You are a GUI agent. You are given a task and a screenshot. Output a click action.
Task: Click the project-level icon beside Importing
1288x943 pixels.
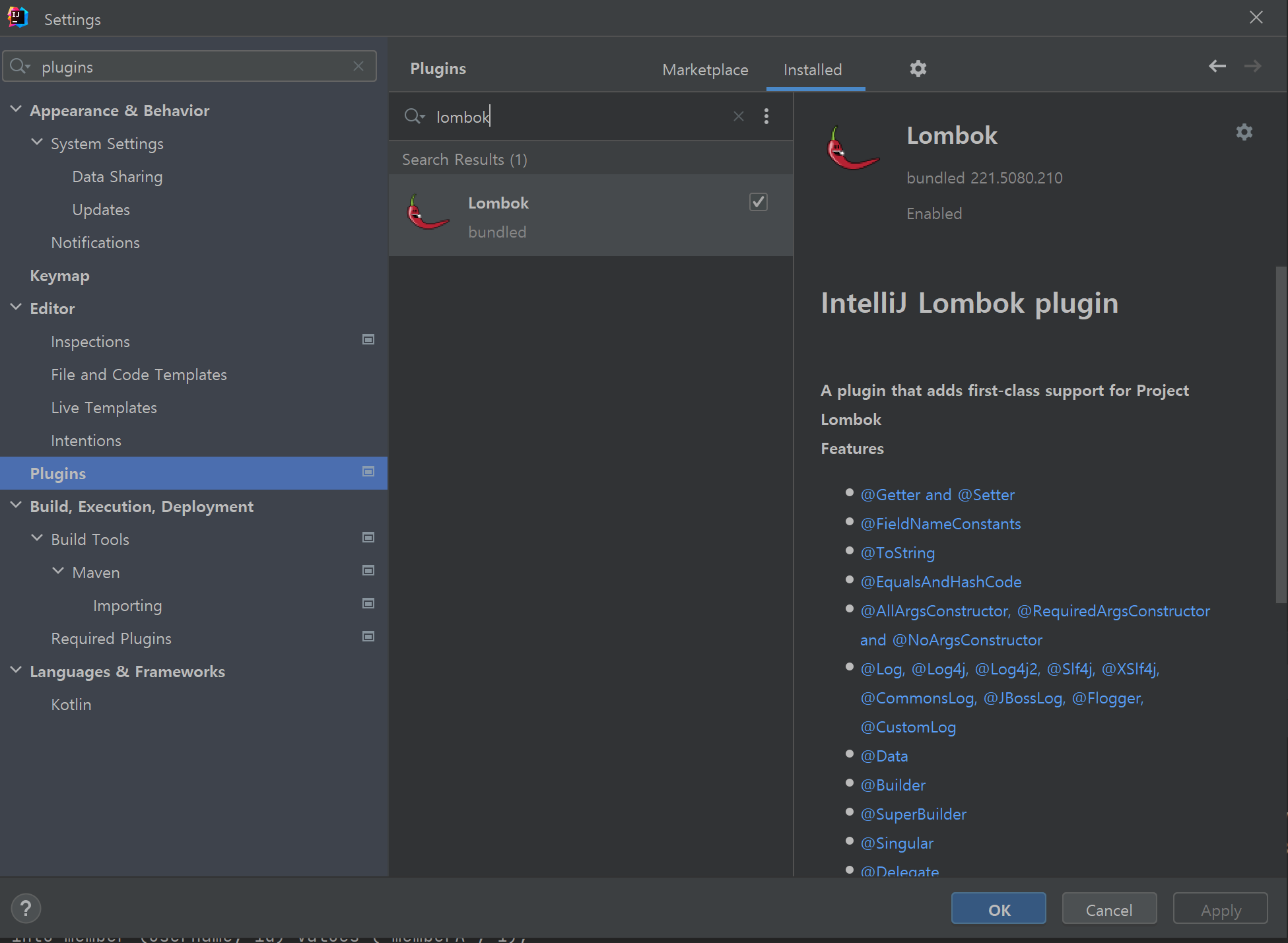tap(368, 603)
